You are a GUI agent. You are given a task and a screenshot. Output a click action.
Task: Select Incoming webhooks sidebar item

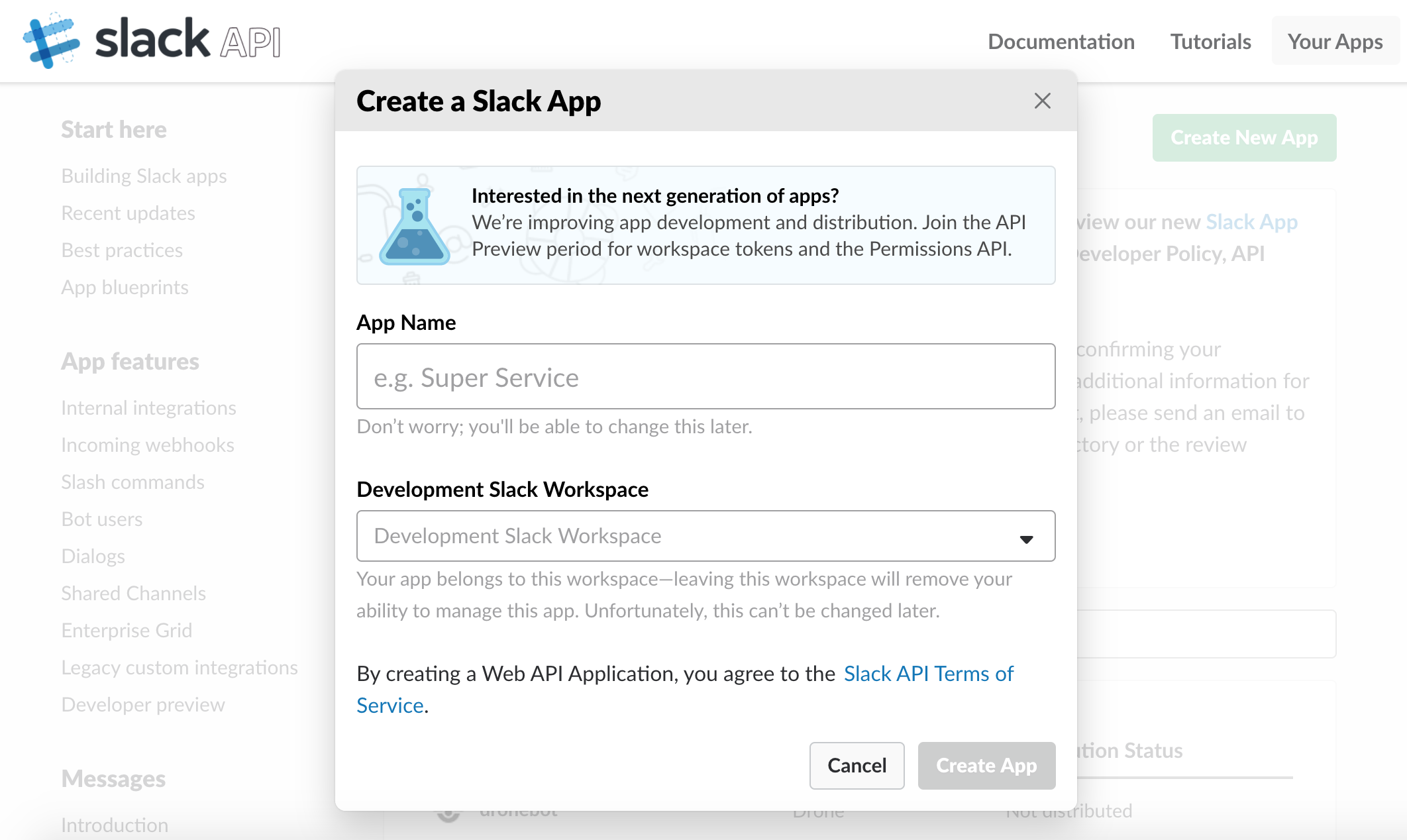tap(147, 444)
